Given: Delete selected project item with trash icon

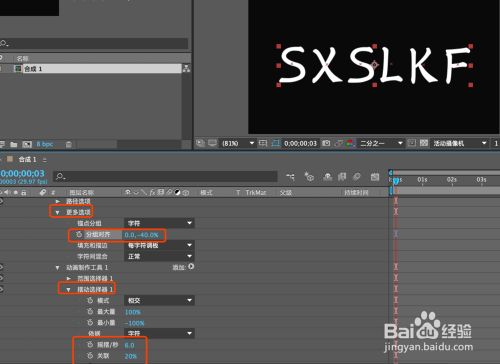Looking at the screenshot, I should (68, 144).
